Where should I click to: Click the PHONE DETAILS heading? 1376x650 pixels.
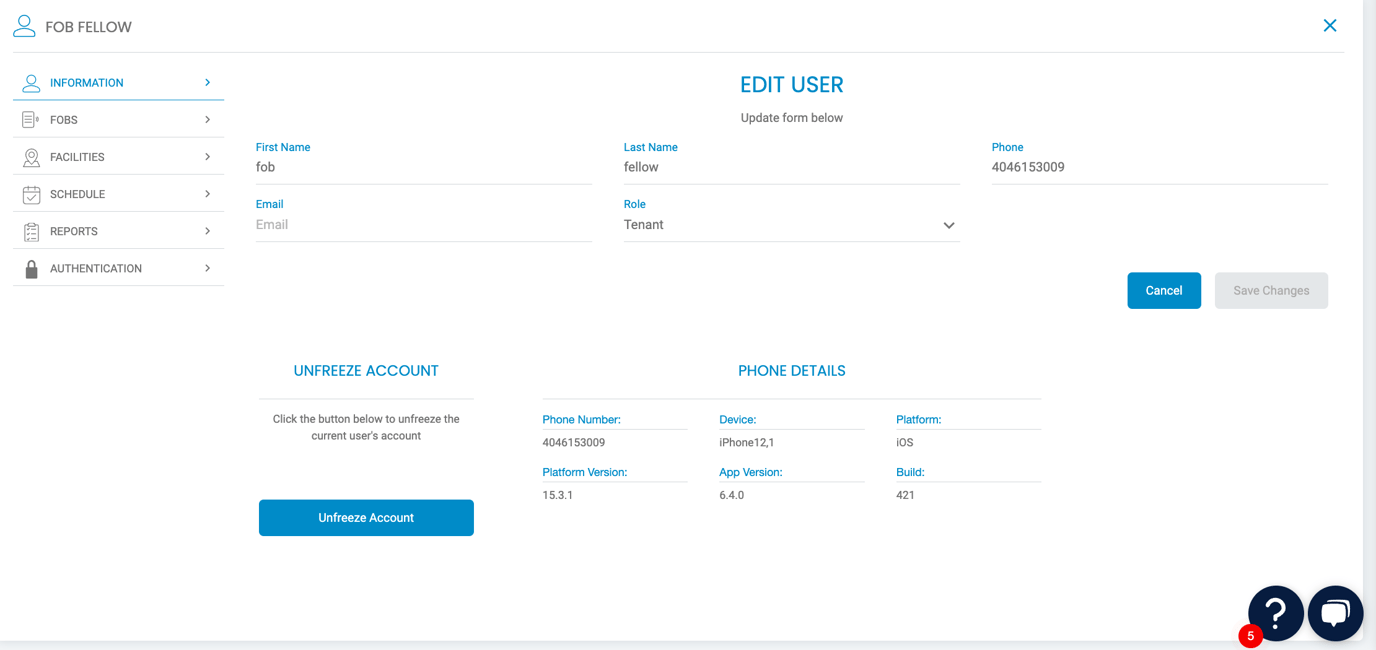point(791,371)
